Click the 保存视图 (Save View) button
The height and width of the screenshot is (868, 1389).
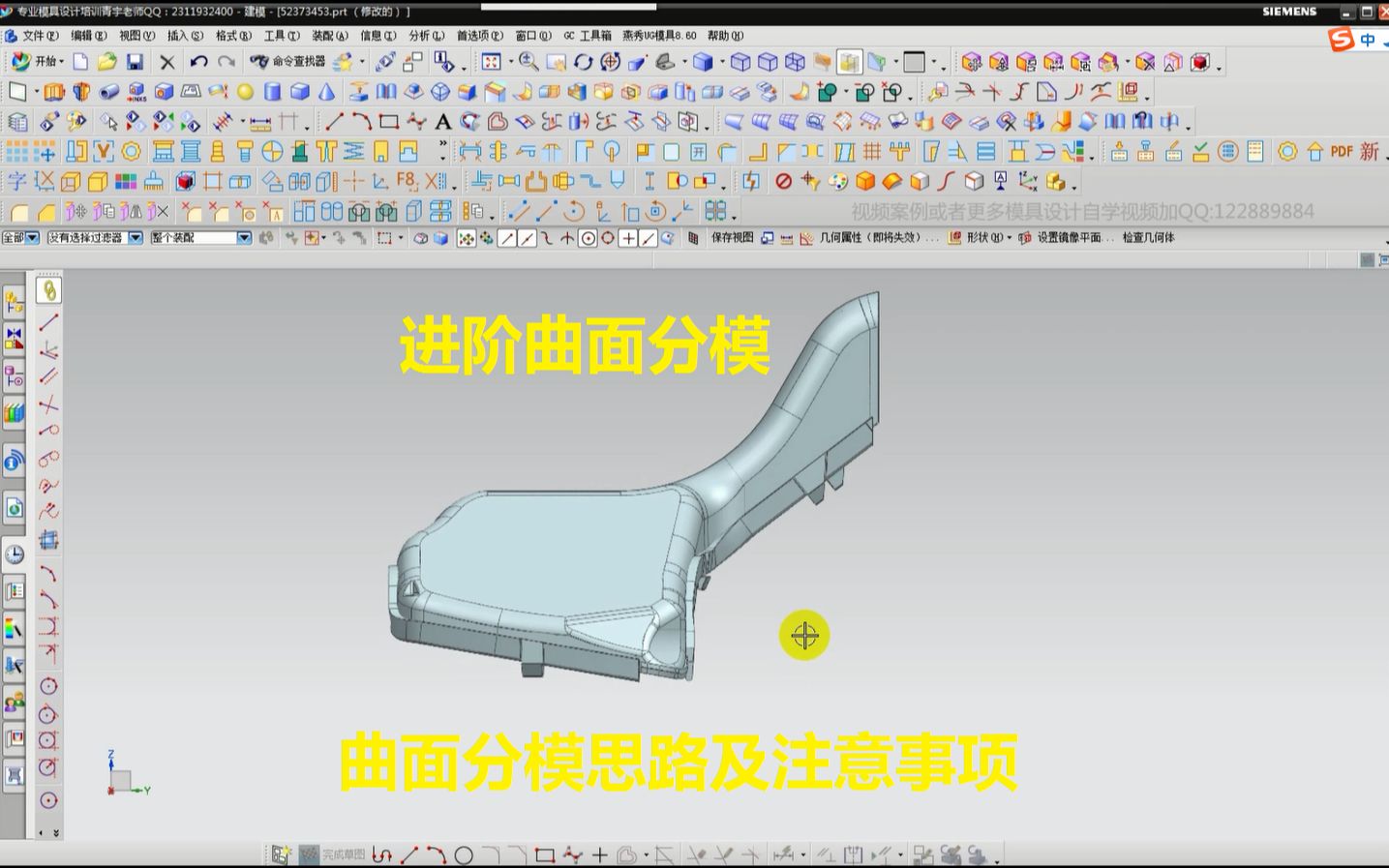point(732,237)
